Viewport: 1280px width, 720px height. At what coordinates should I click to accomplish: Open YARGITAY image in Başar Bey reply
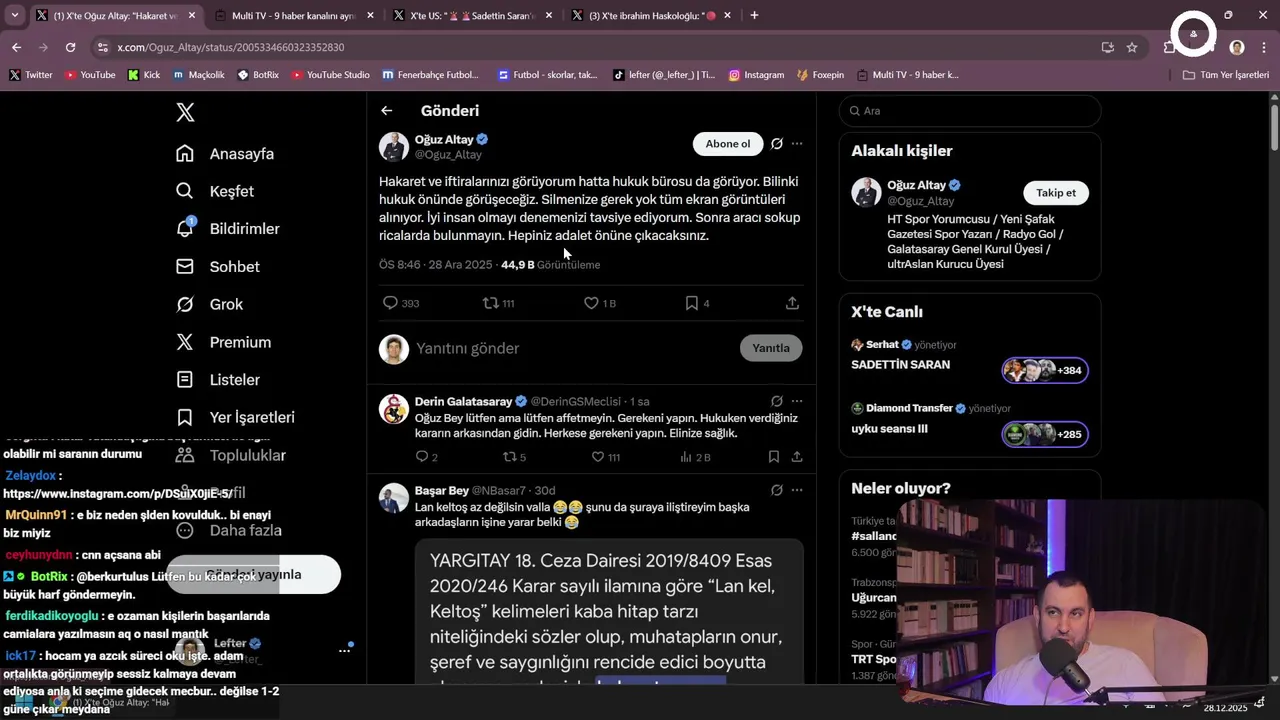(x=609, y=613)
